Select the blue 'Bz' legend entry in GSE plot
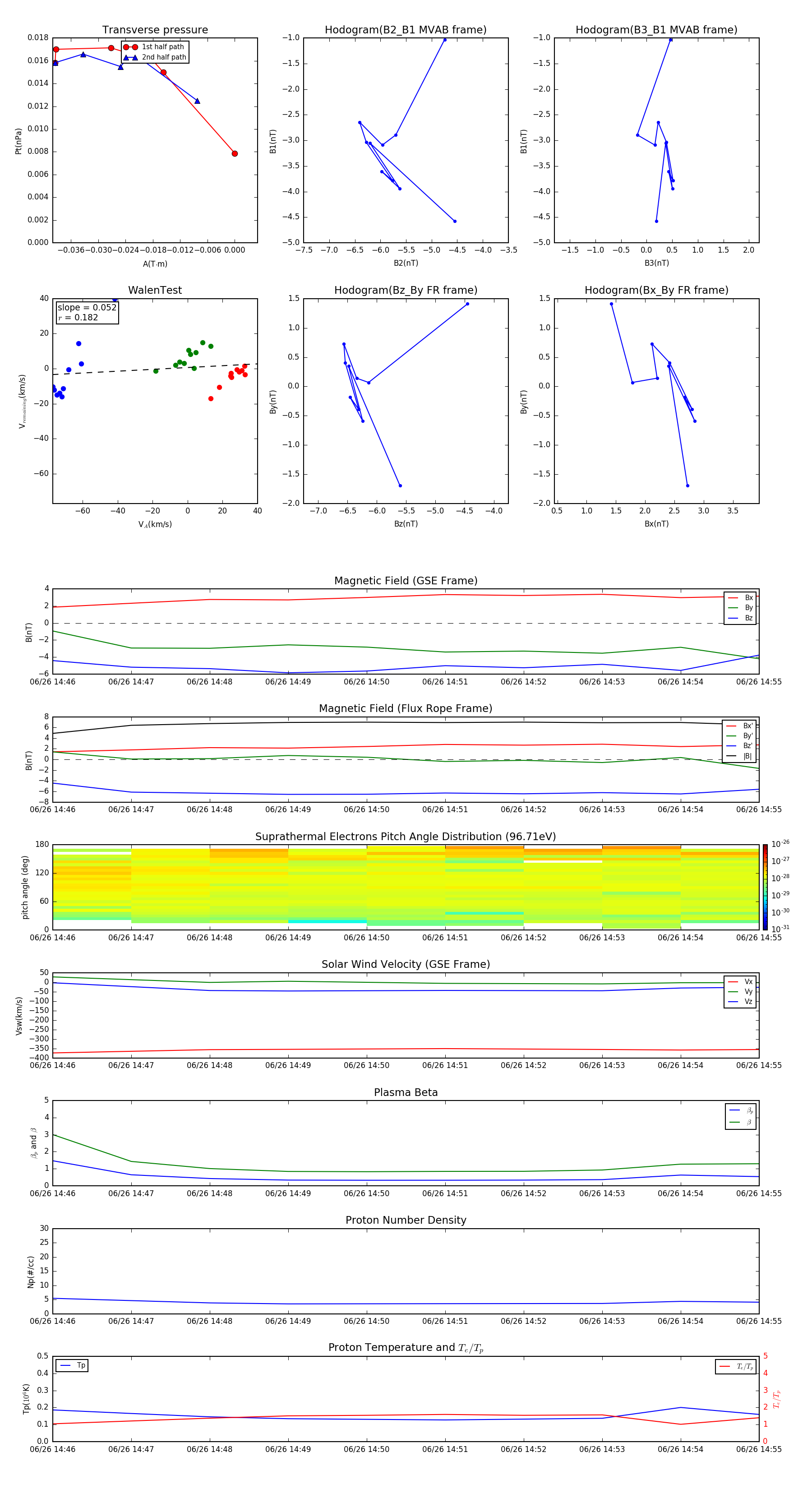The image size is (812, 1489). 740,618
